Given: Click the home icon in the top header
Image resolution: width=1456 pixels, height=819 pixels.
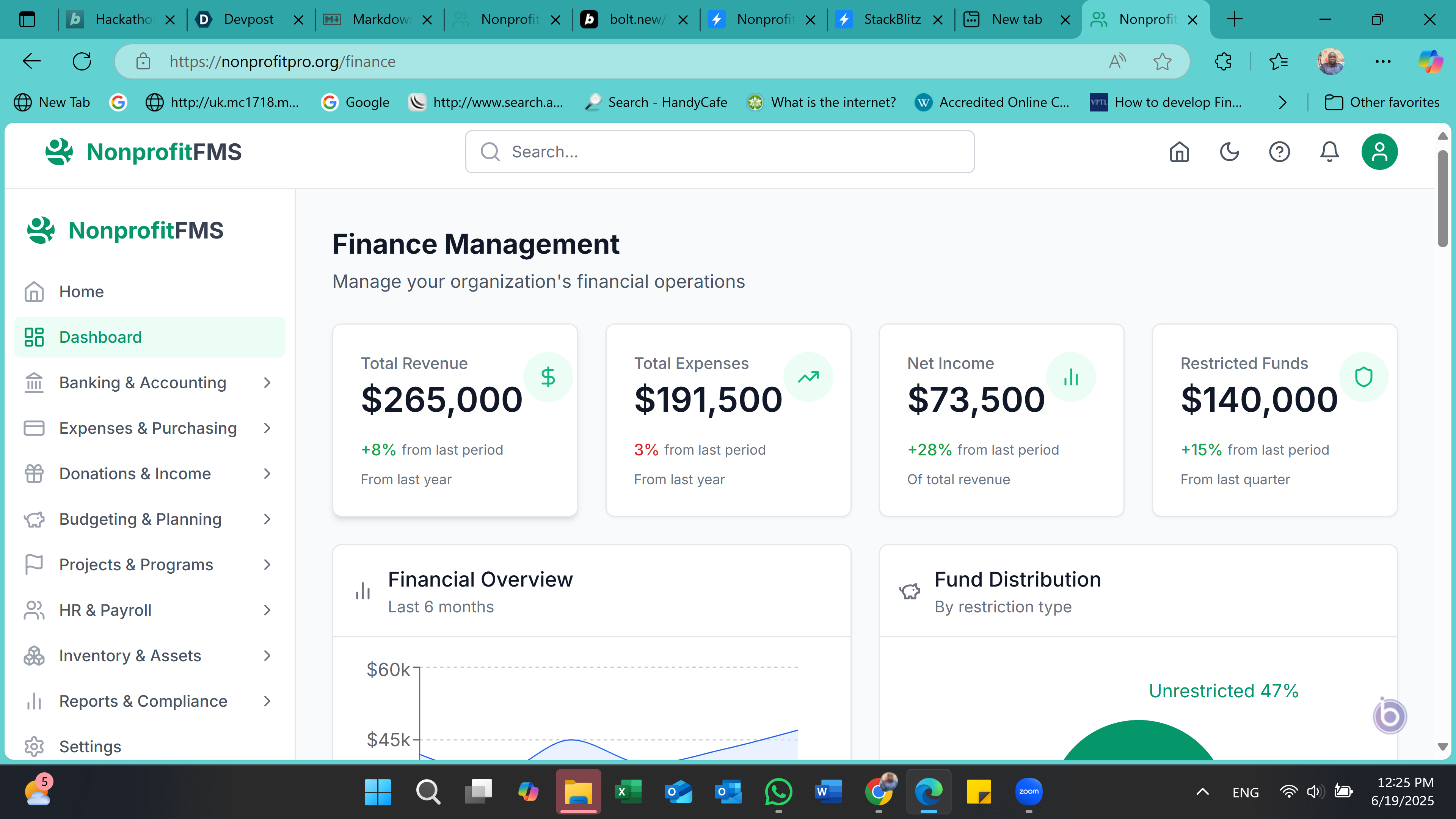Looking at the screenshot, I should click(x=1179, y=152).
